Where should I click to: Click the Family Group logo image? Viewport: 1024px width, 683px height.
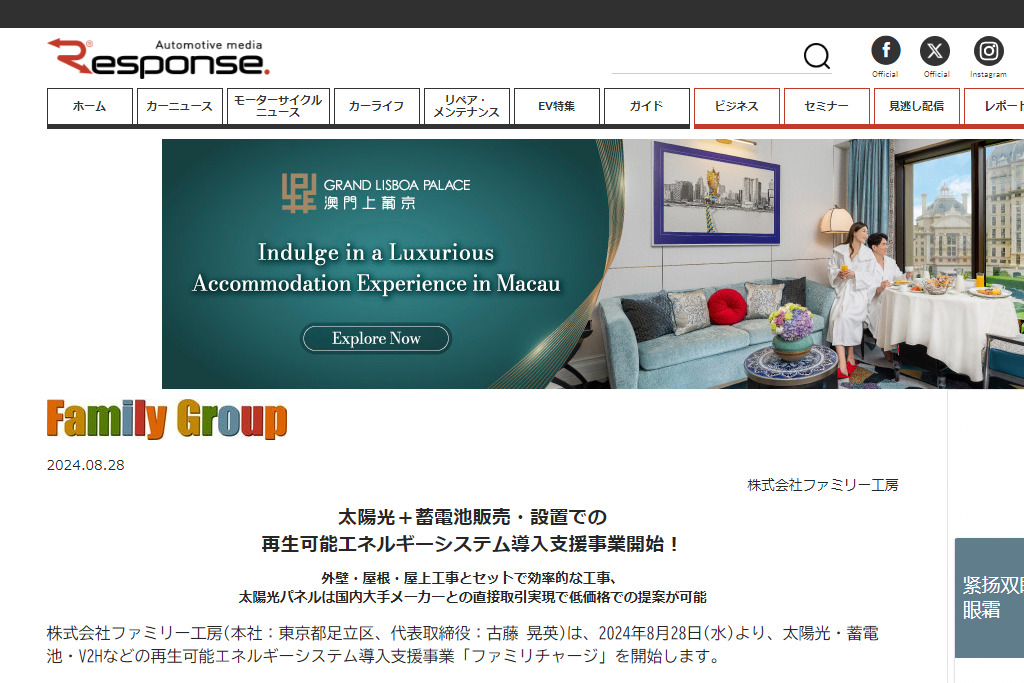[167, 419]
